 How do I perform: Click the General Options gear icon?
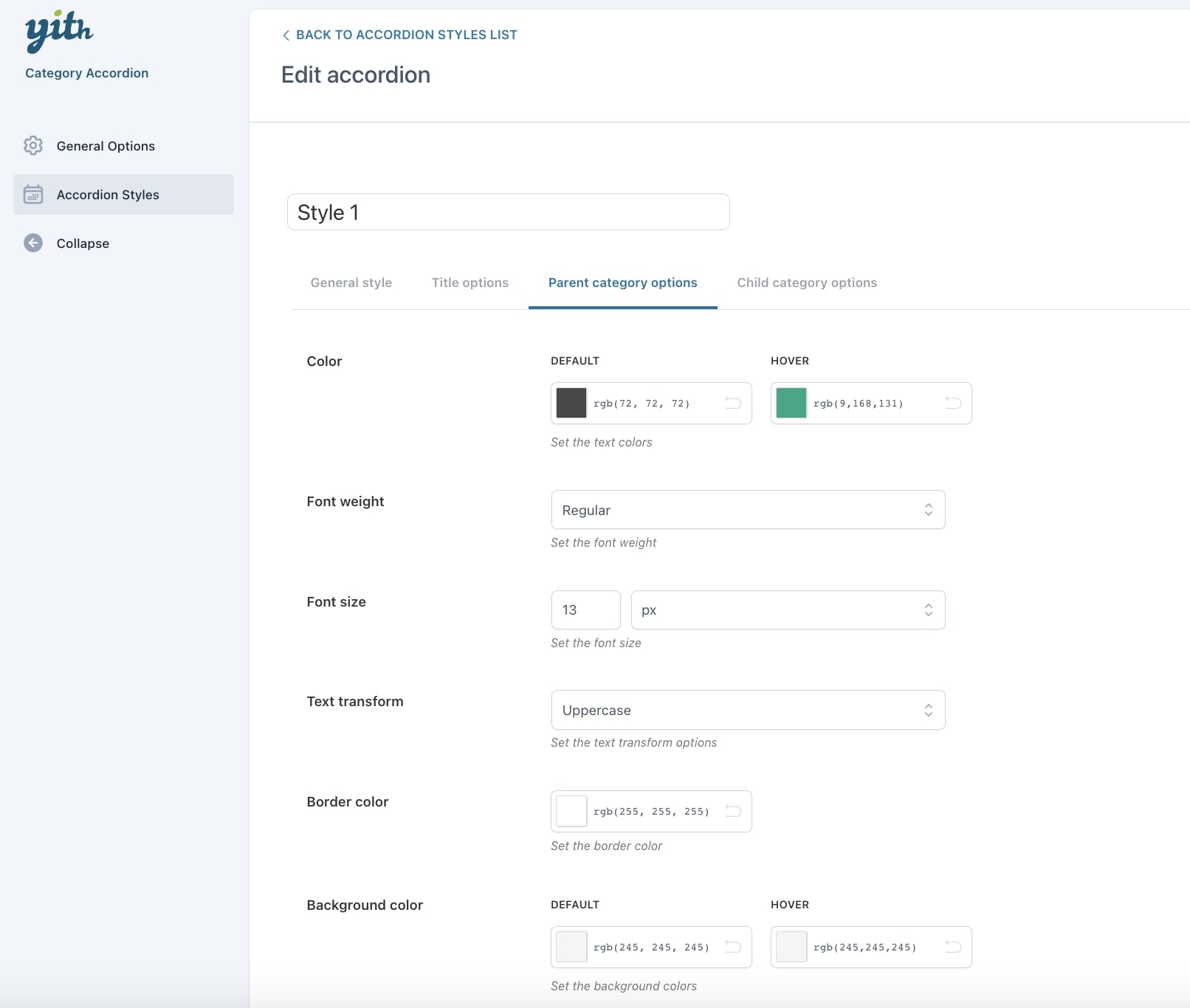[33, 145]
